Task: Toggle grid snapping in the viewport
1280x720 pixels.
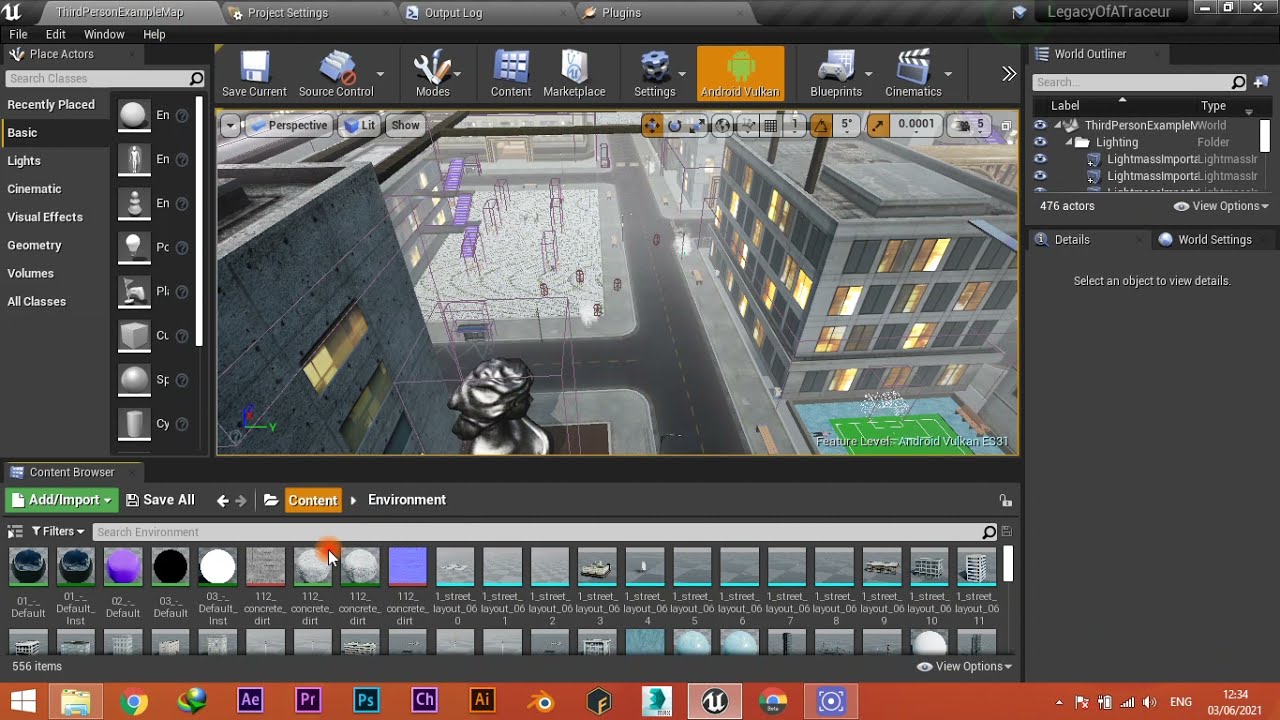Action: coord(771,125)
